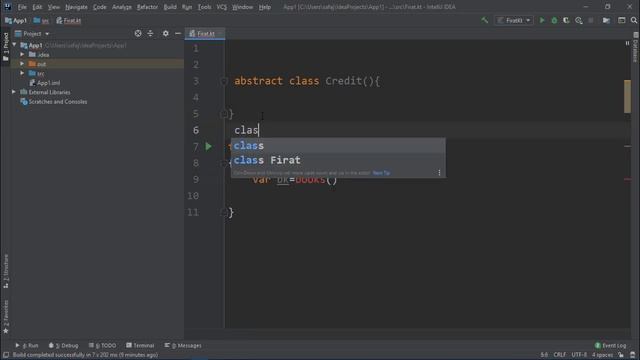Click the lock read-only icon in status bar

click(621, 355)
